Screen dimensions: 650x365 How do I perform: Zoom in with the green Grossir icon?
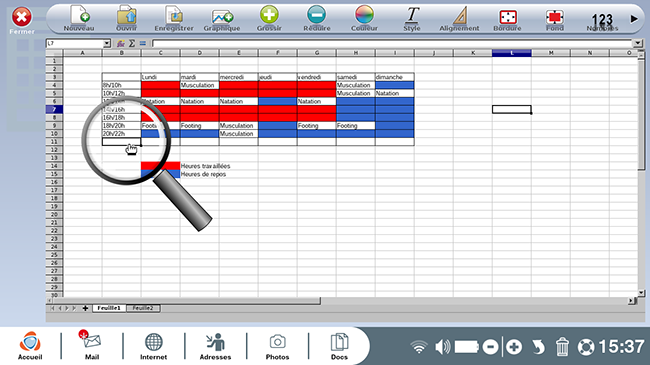tap(269, 18)
